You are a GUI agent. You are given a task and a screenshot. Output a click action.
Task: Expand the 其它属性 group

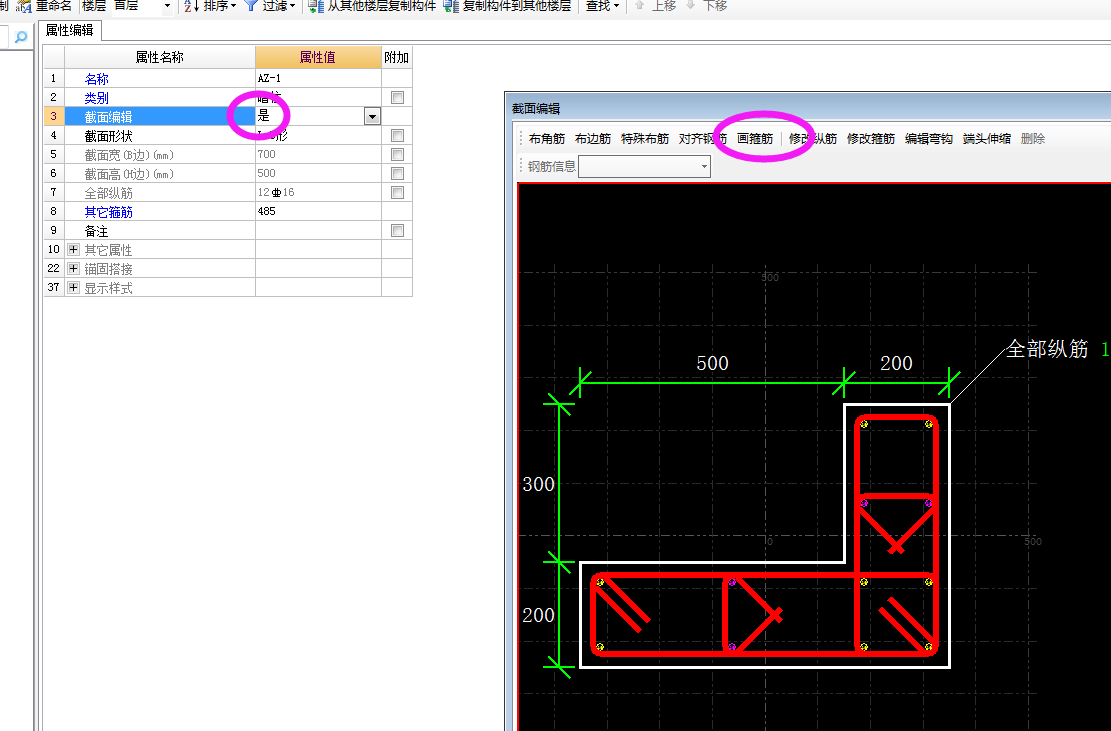coord(73,249)
